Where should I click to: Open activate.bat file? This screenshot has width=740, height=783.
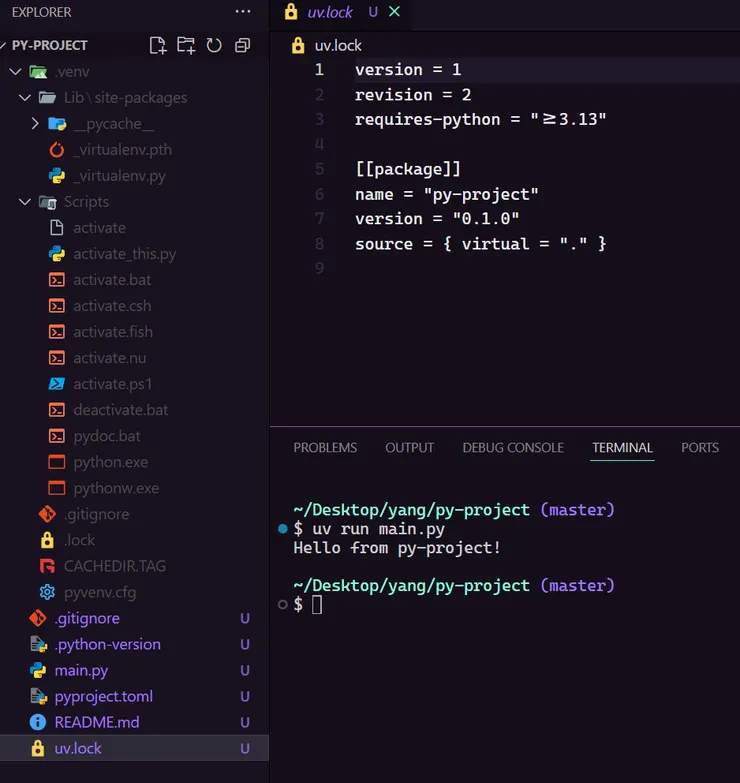[112, 280]
